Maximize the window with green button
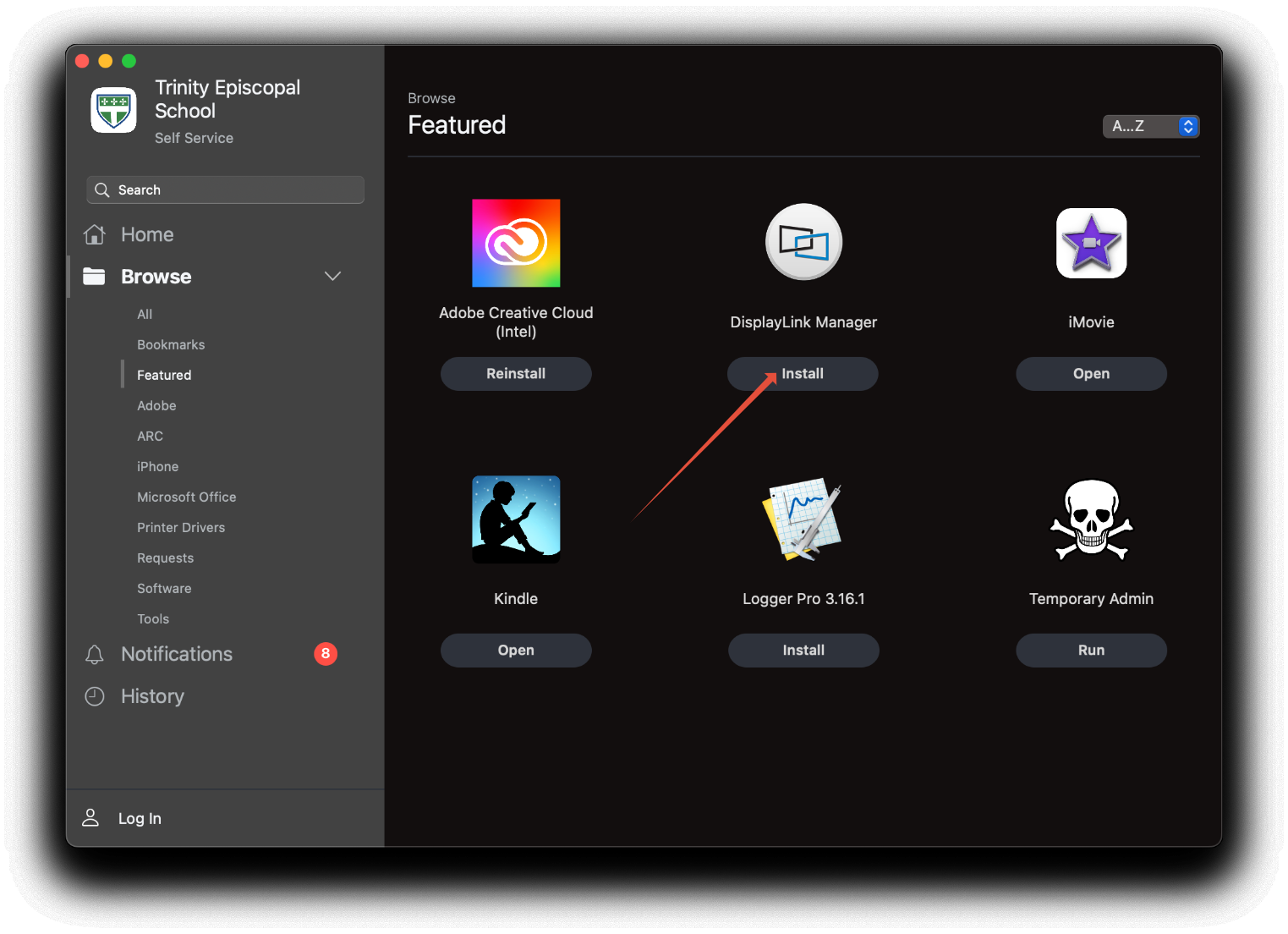The width and height of the screenshot is (1288, 934). [129, 61]
